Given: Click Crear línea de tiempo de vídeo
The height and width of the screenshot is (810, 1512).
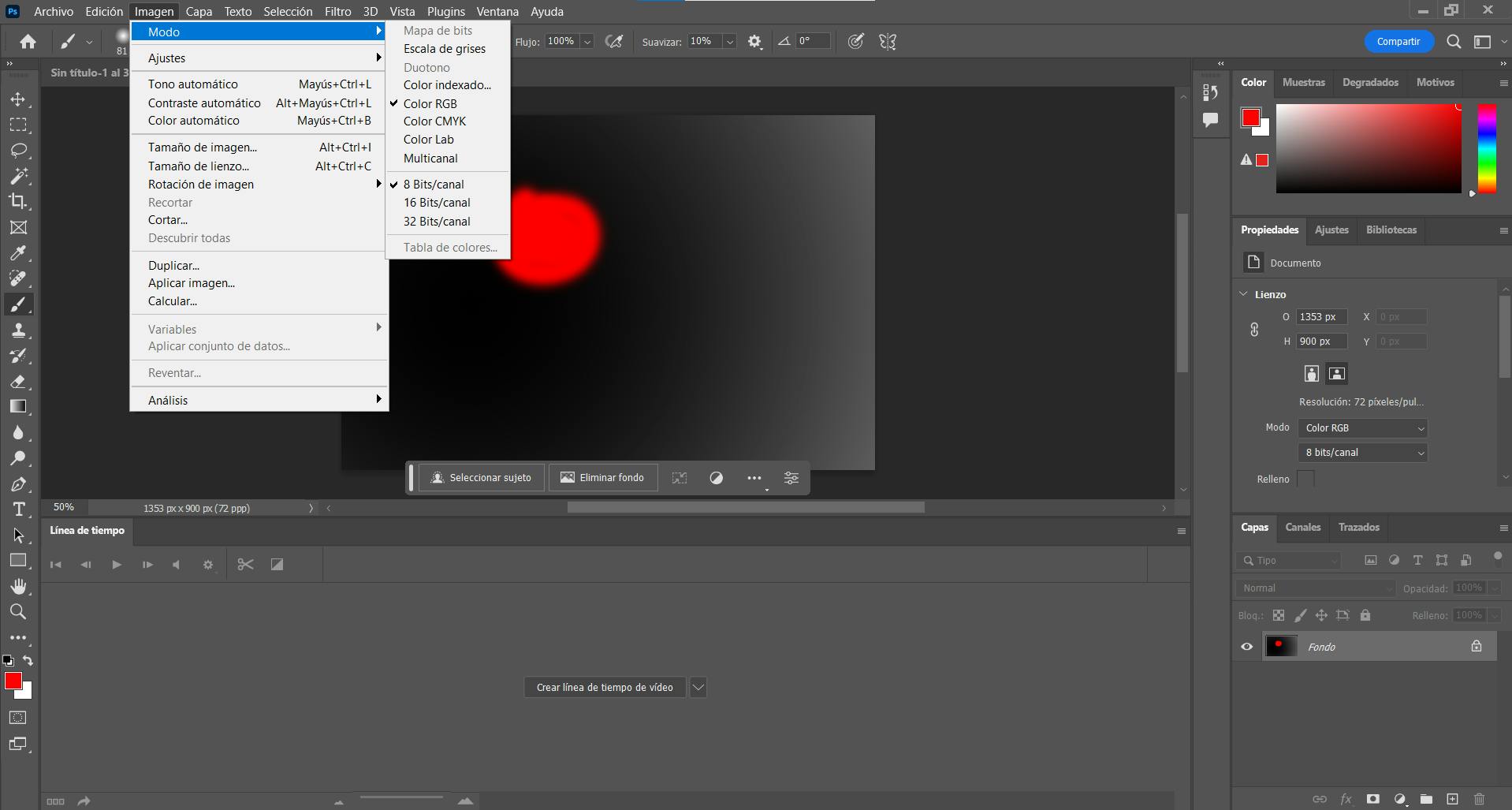Looking at the screenshot, I should pos(605,688).
